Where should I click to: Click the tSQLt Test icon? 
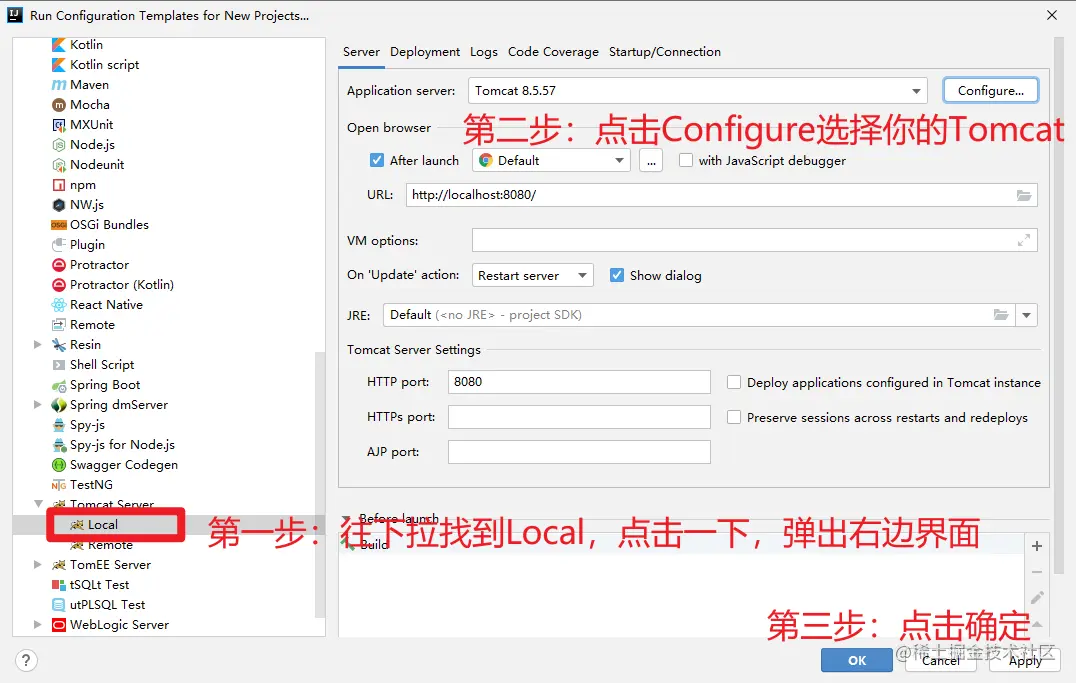pyautogui.click(x=59, y=585)
